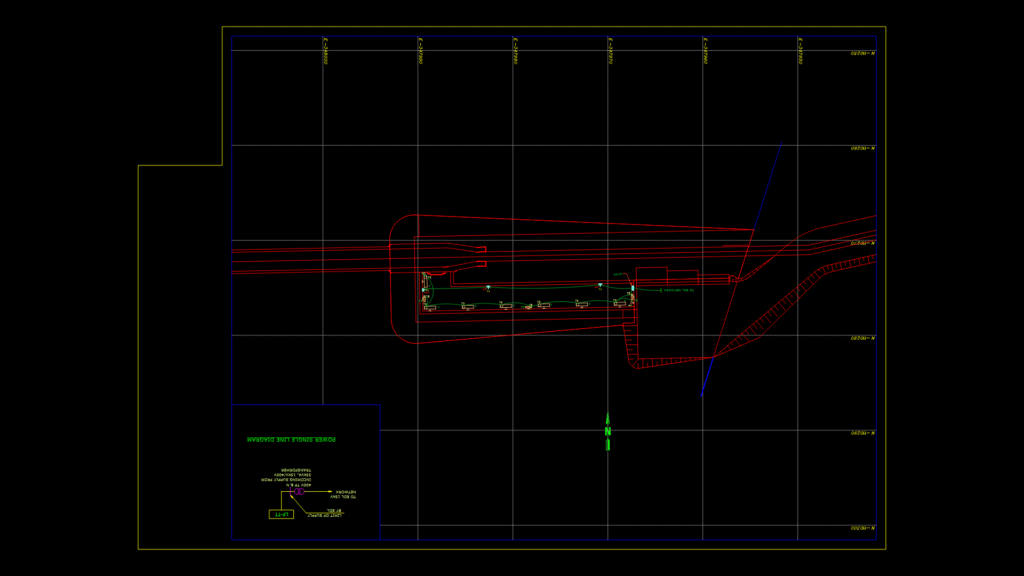1024x576 pixels.
Task: Select the cyan junction box symbol near the green cable label
Action: 633,288
